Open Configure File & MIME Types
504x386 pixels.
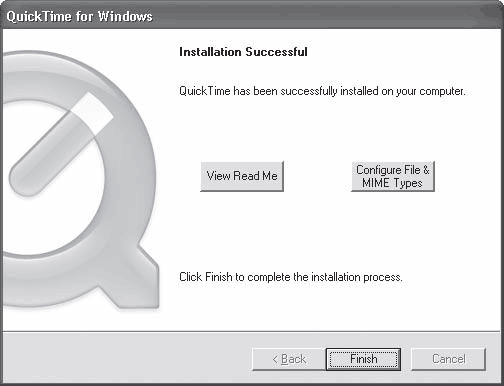click(x=393, y=176)
